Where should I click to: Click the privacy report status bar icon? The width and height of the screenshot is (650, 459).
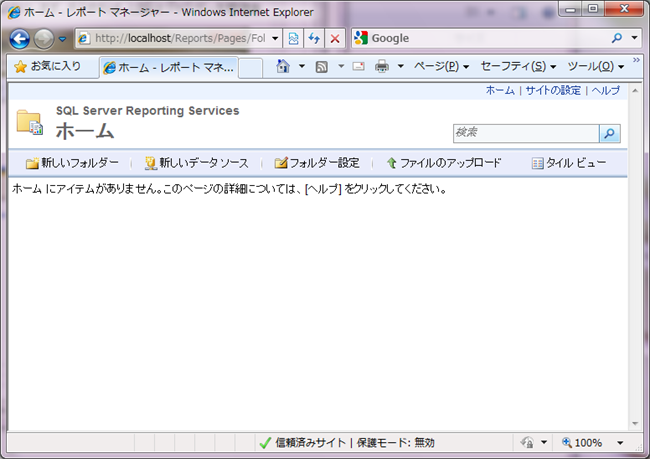point(527,442)
